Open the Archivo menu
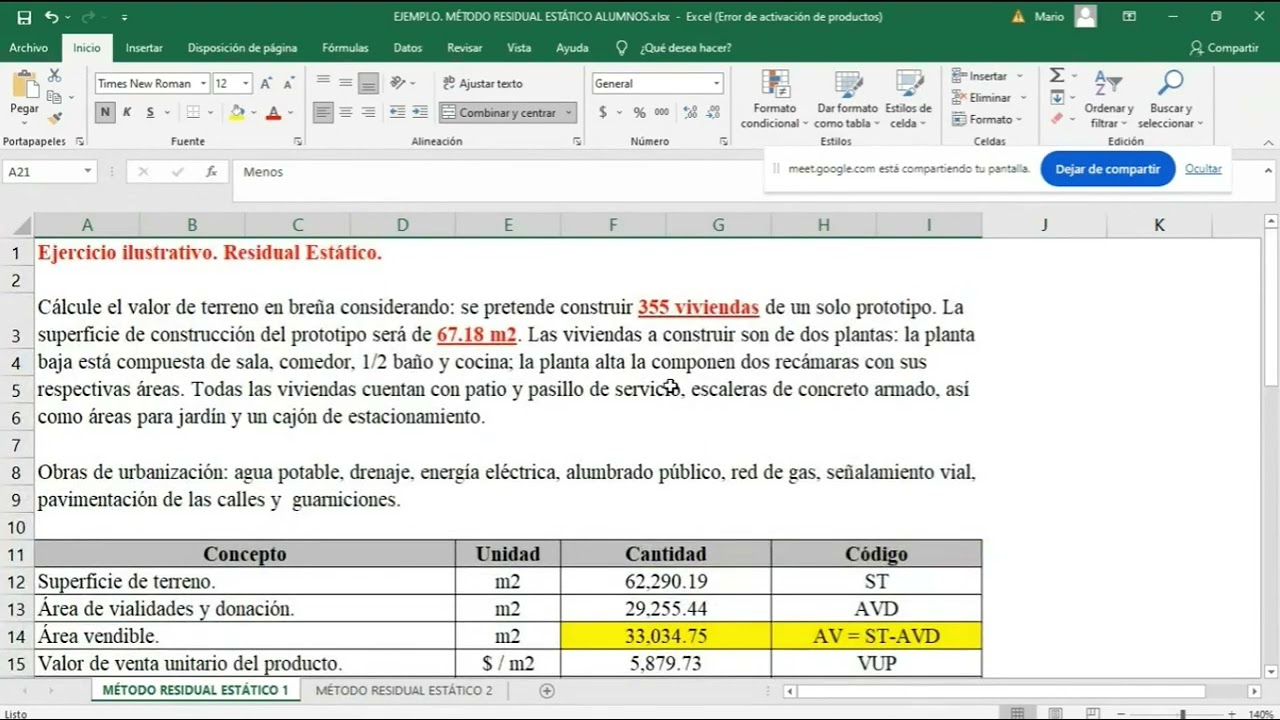Image resolution: width=1280 pixels, height=720 pixels. (29, 48)
